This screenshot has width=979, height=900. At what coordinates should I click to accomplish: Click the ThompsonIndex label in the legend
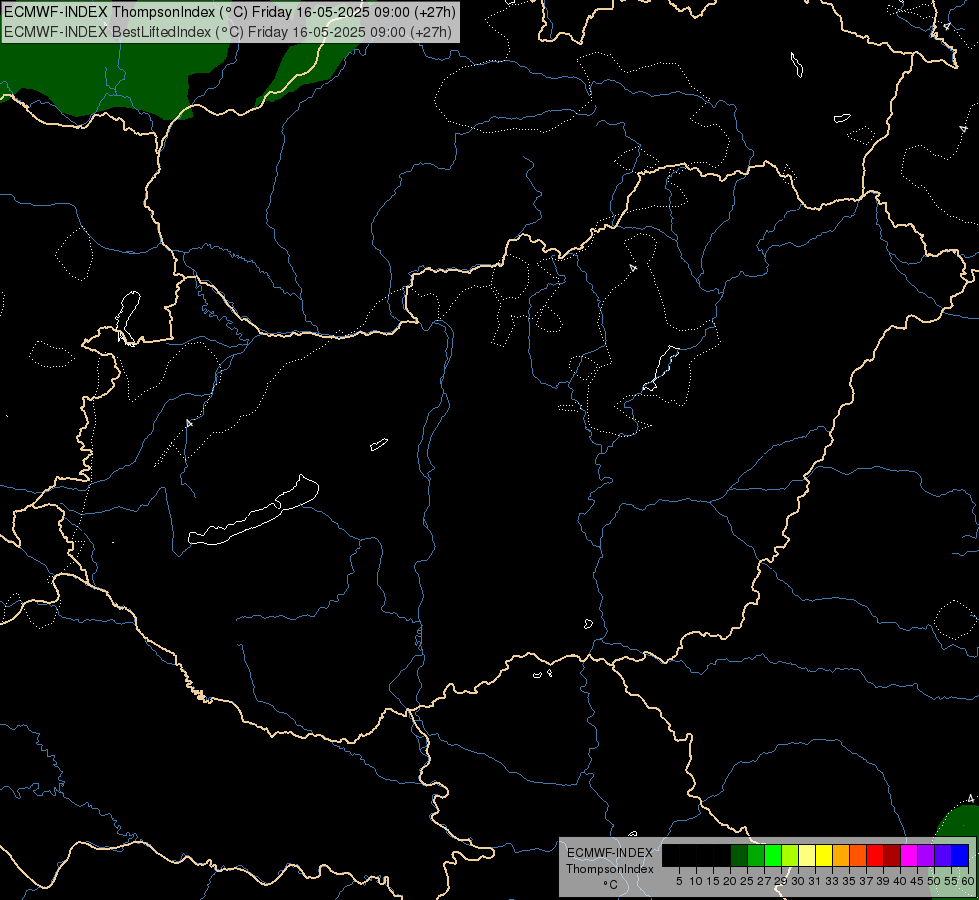pos(610,869)
